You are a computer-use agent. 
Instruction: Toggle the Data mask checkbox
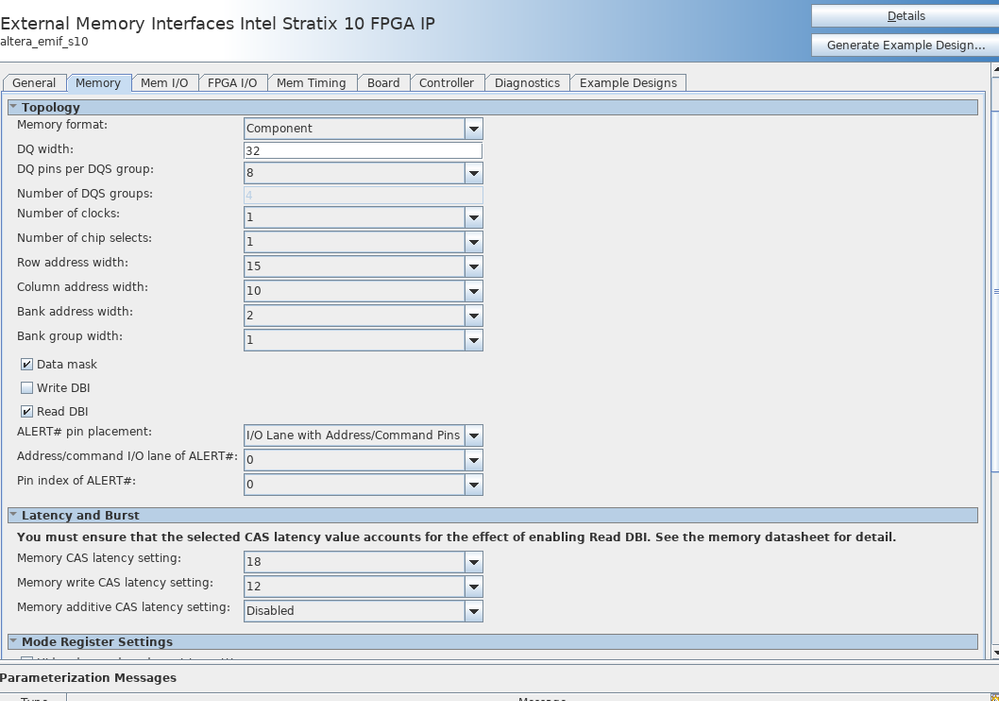coord(27,365)
